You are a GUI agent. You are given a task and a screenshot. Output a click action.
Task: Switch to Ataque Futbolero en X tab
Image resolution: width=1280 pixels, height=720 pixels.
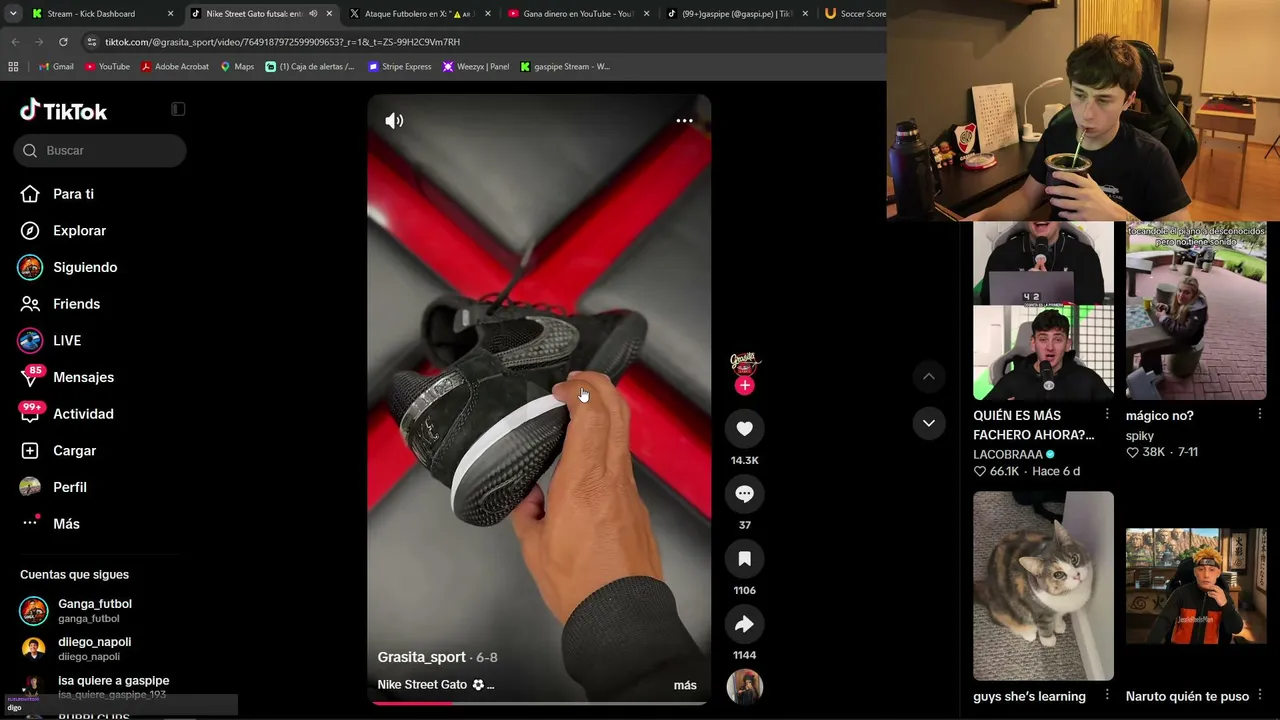[x=417, y=14]
